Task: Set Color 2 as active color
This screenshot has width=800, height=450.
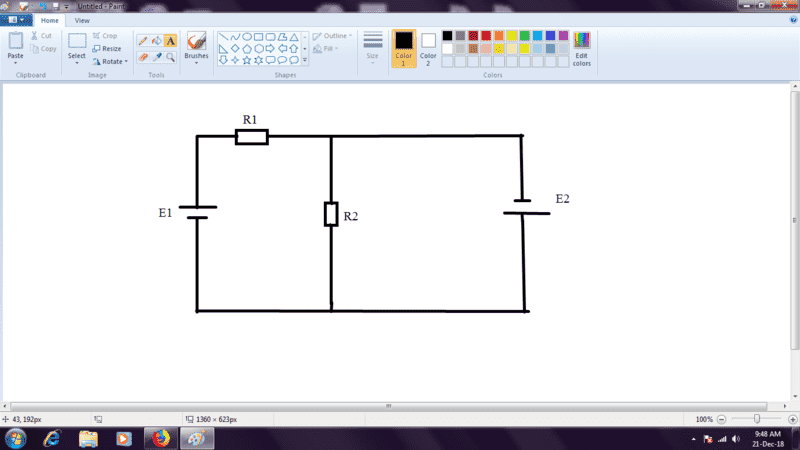Action: pos(428,46)
